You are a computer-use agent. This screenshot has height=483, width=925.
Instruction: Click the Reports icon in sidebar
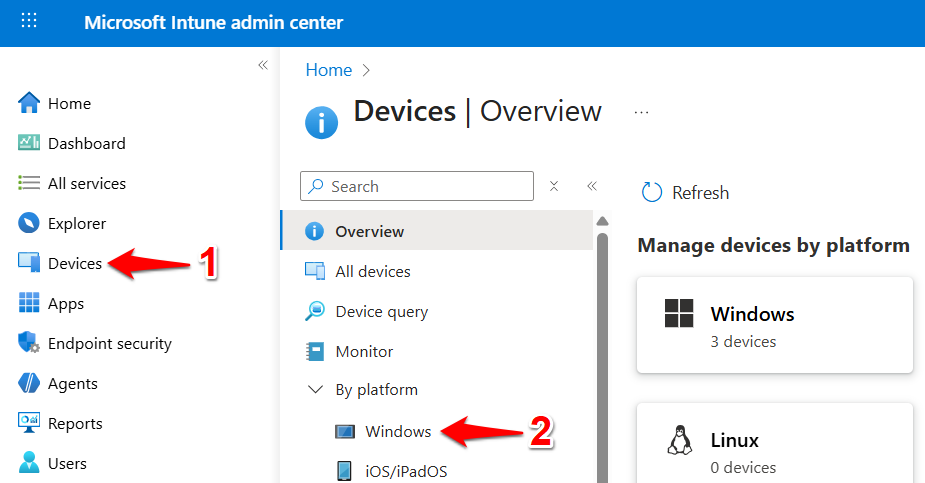[29, 423]
